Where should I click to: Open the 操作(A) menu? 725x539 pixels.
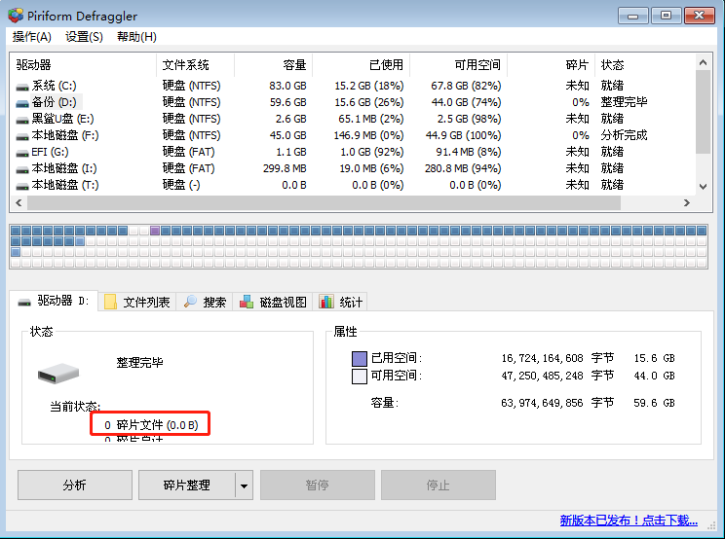(31, 37)
